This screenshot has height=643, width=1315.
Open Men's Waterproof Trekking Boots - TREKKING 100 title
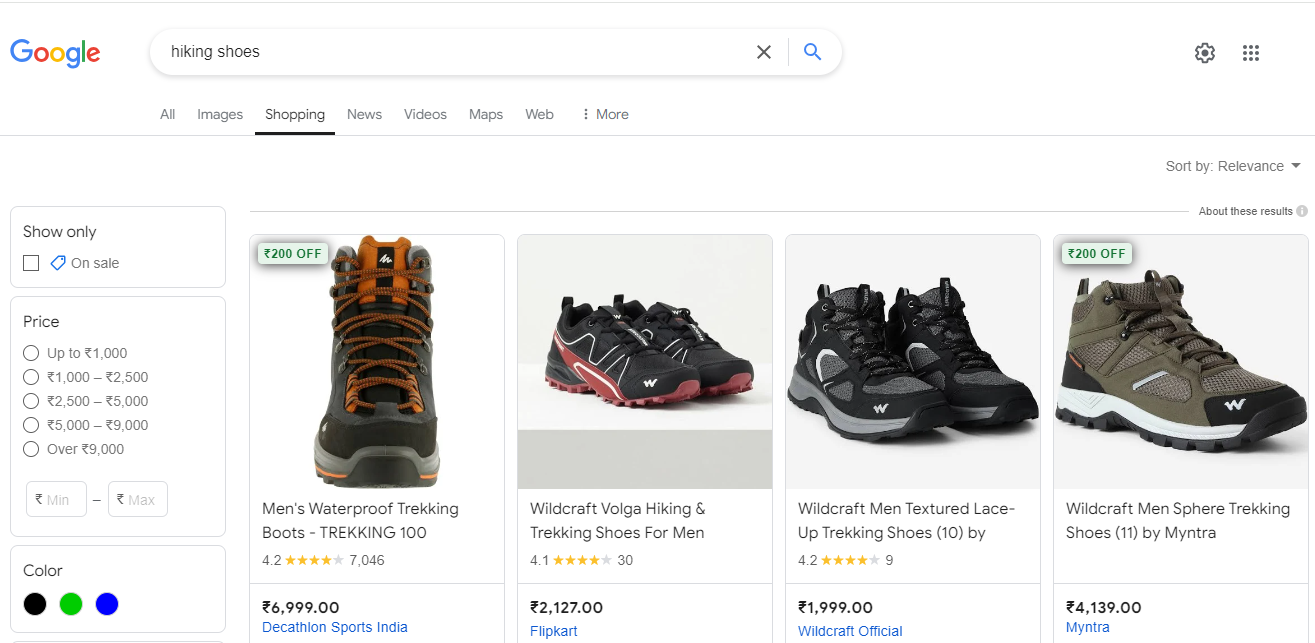[360, 520]
